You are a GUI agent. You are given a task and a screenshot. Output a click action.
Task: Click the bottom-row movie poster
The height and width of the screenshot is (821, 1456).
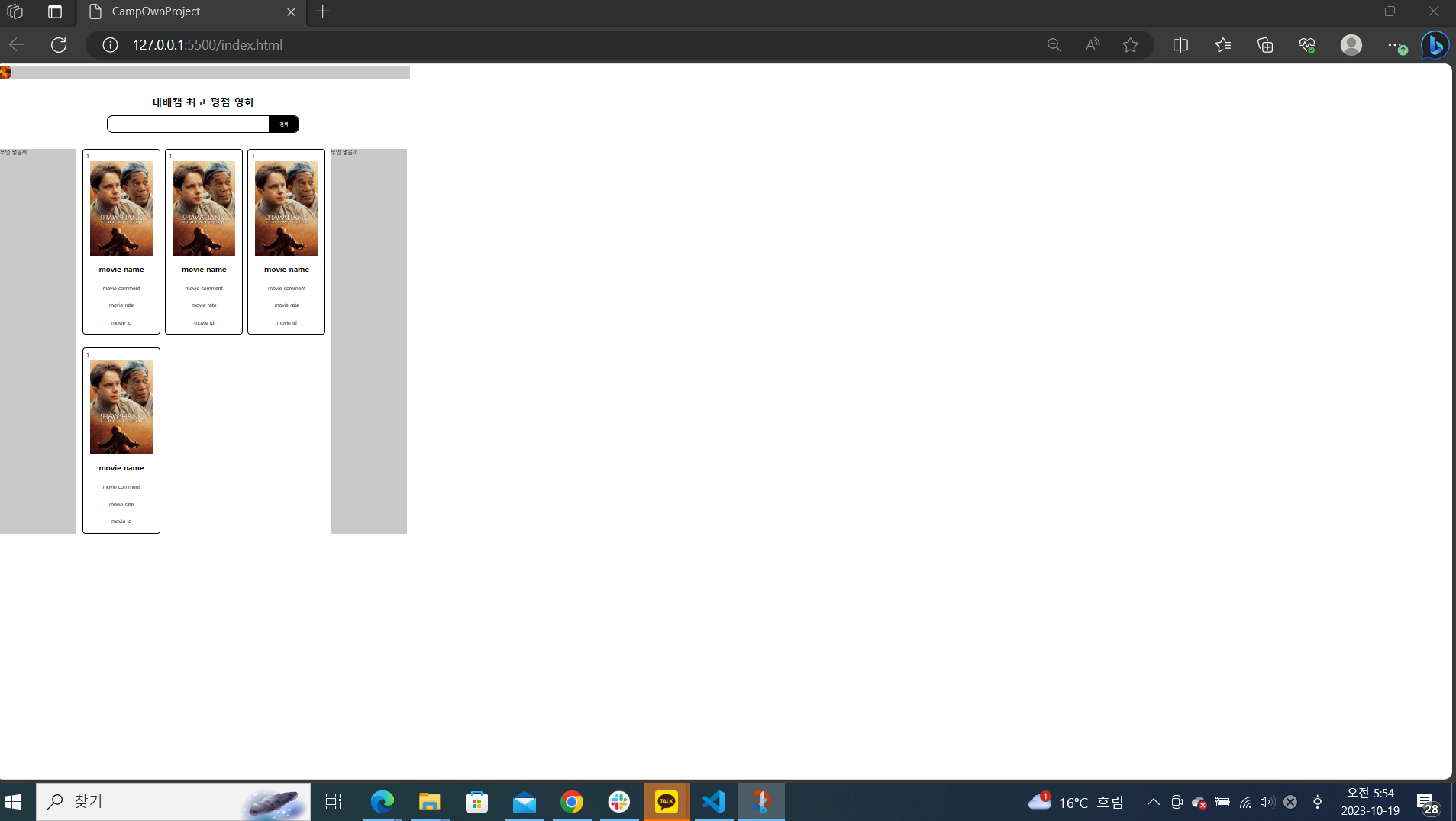coord(121,407)
